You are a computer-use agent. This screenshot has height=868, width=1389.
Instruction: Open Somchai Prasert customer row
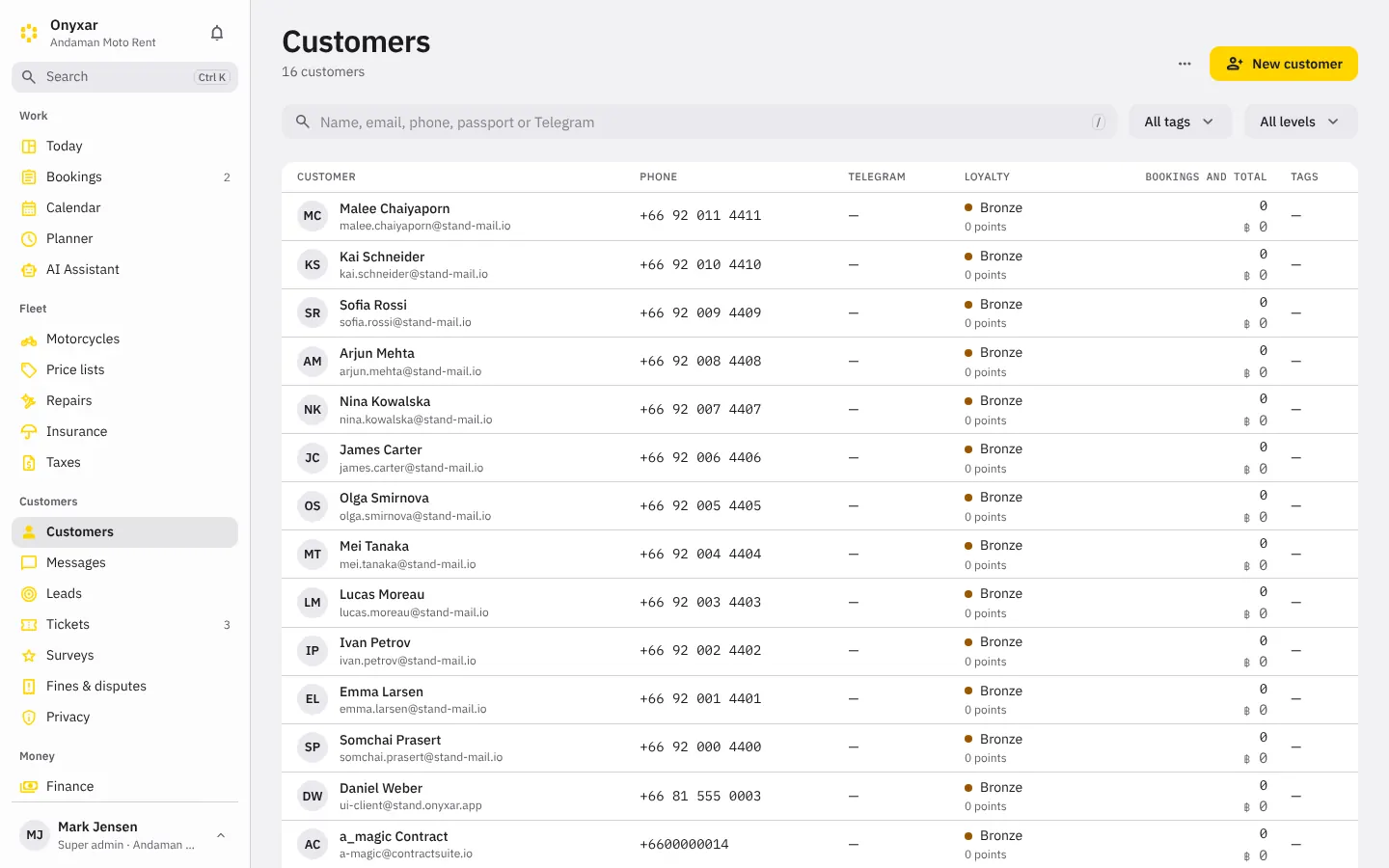pos(820,747)
